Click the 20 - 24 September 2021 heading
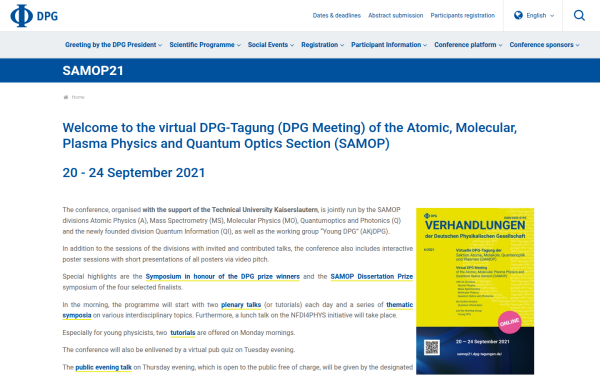Viewport: 600px width, 375px height. 134,173
